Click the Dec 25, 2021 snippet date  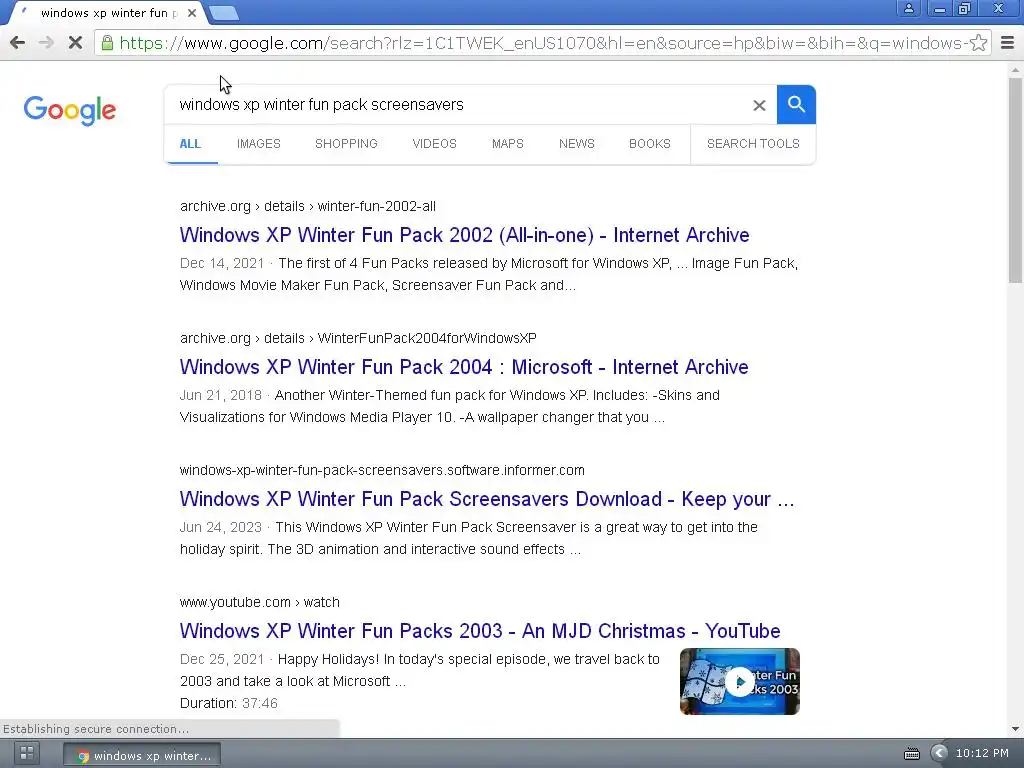[222, 659]
